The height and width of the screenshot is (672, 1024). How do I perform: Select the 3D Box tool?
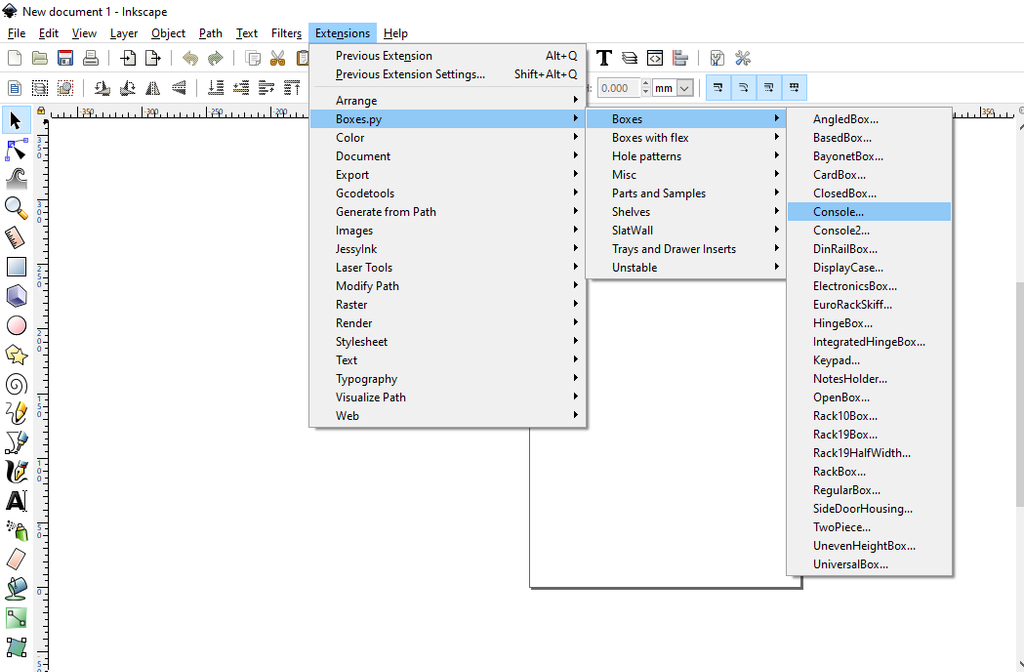click(x=16, y=296)
